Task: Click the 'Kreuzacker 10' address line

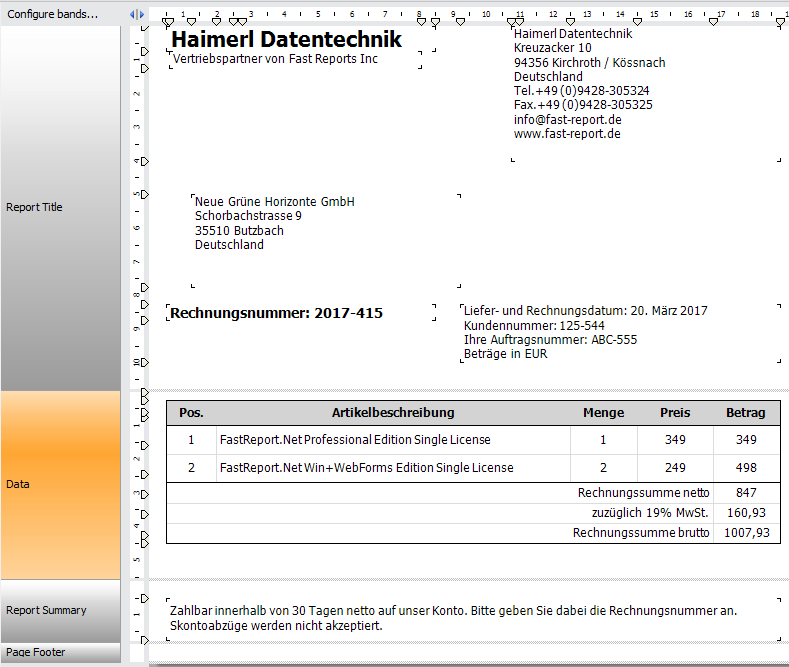Action: [553, 48]
